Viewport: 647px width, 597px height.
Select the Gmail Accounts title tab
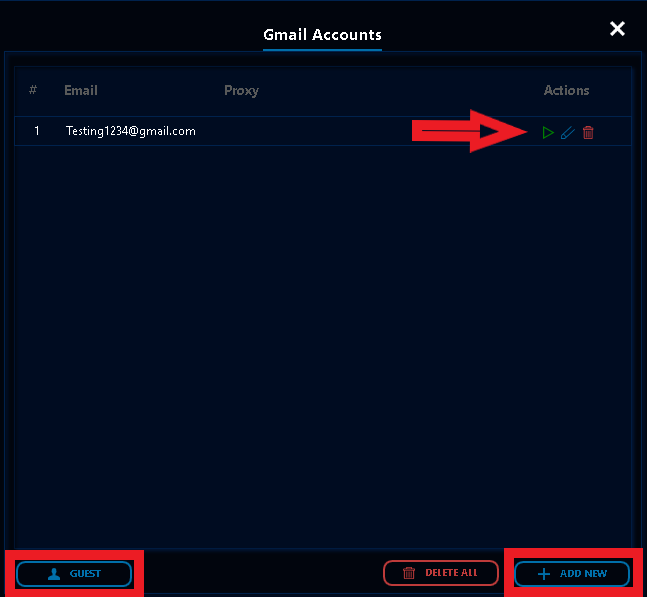pos(322,35)
